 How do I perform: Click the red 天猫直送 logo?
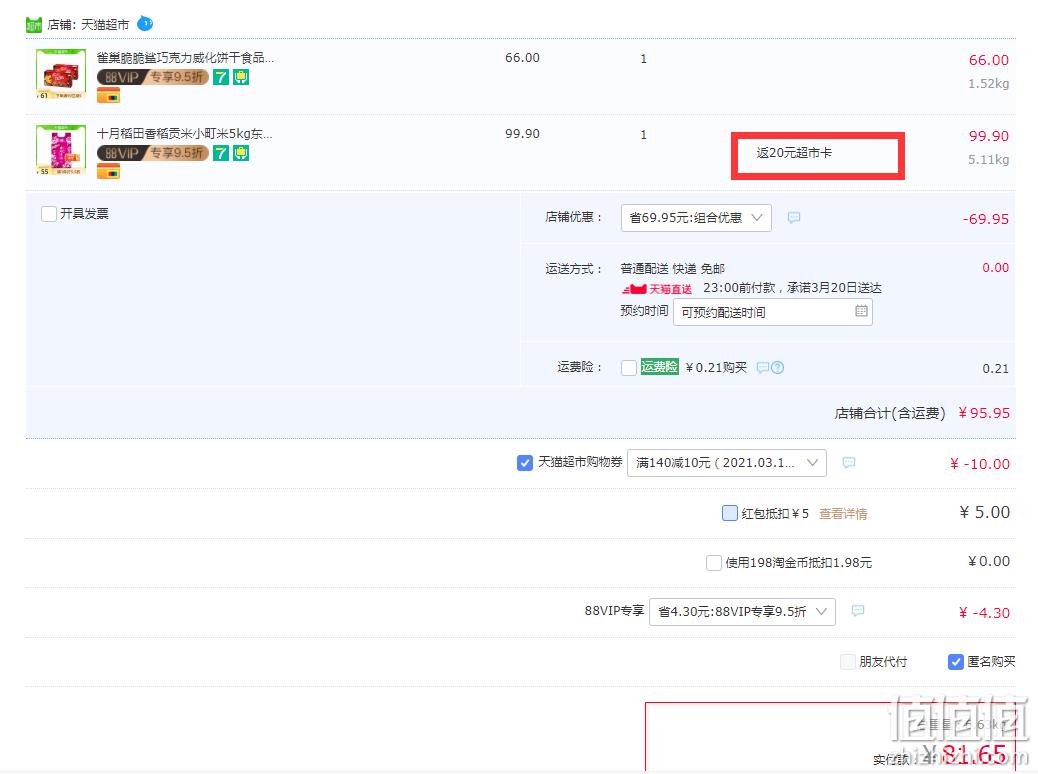tap(657, 289)
